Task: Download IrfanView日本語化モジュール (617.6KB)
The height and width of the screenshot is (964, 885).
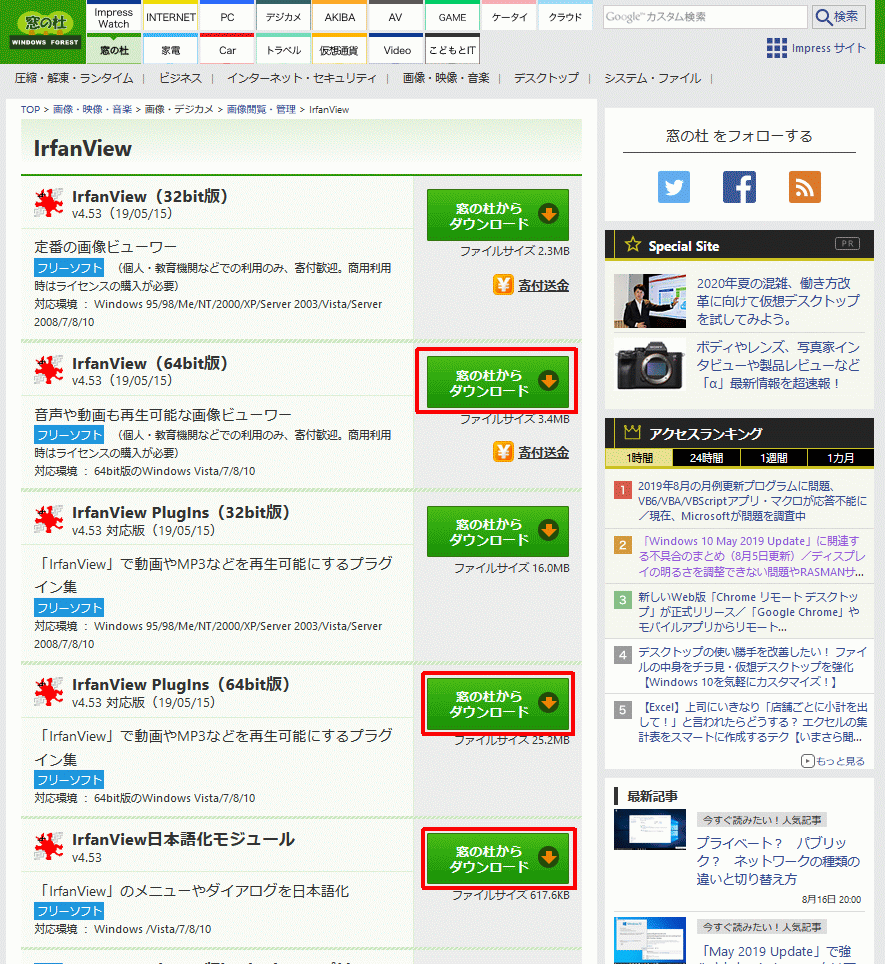Action: tap(498, 858)
